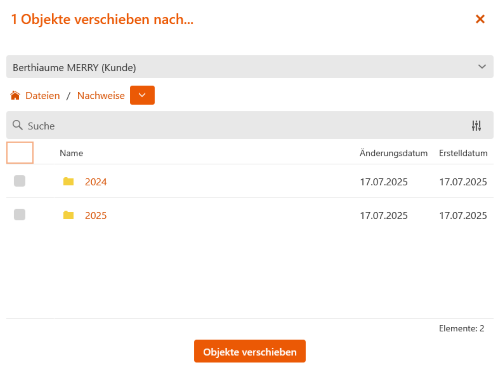Close the move objects dialog
The image size is (500, 374).
pyautogui.click(x=480, y=19)
